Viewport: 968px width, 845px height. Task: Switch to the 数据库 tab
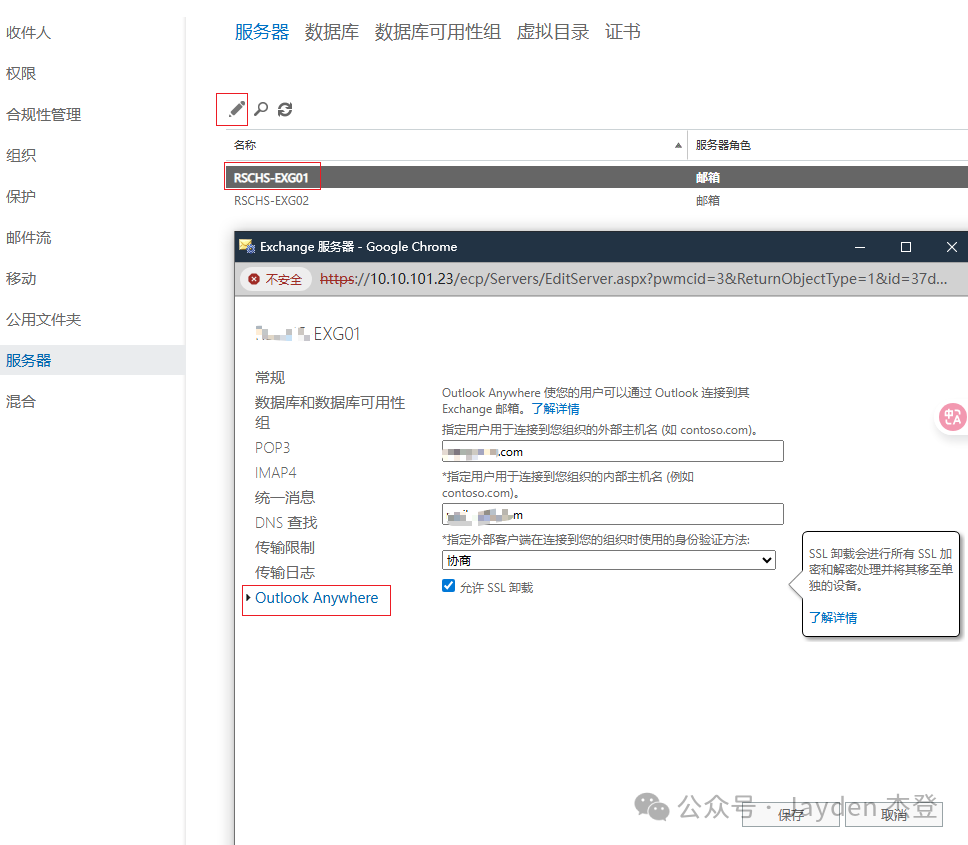click(332, 32)
